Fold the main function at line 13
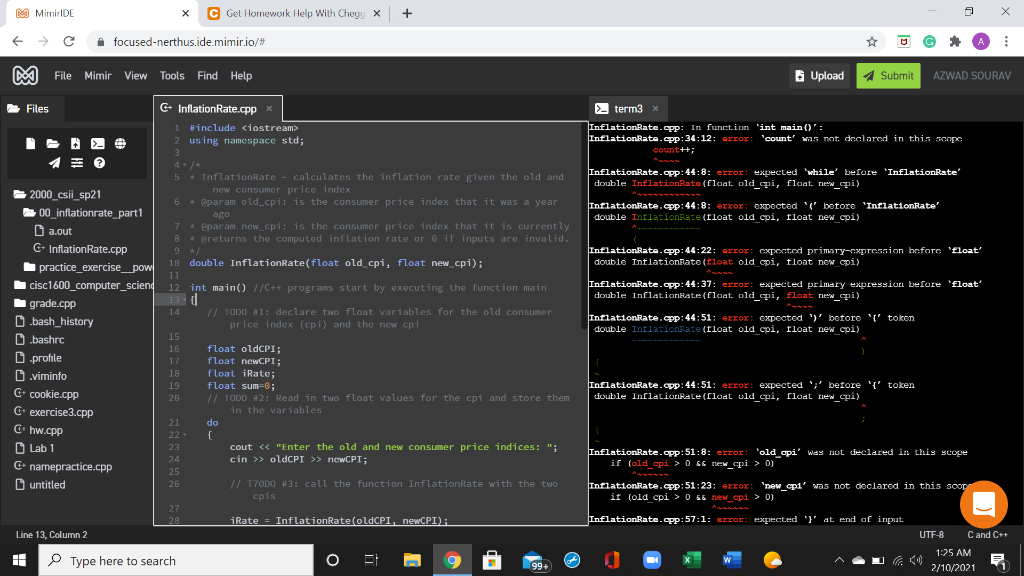Image resolution: width=1024 pixels, height=576 pixels. 183,300
